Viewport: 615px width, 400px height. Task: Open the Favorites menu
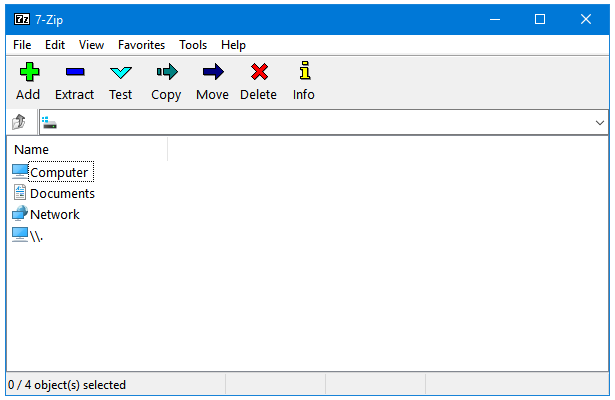[x=141, y=45]
